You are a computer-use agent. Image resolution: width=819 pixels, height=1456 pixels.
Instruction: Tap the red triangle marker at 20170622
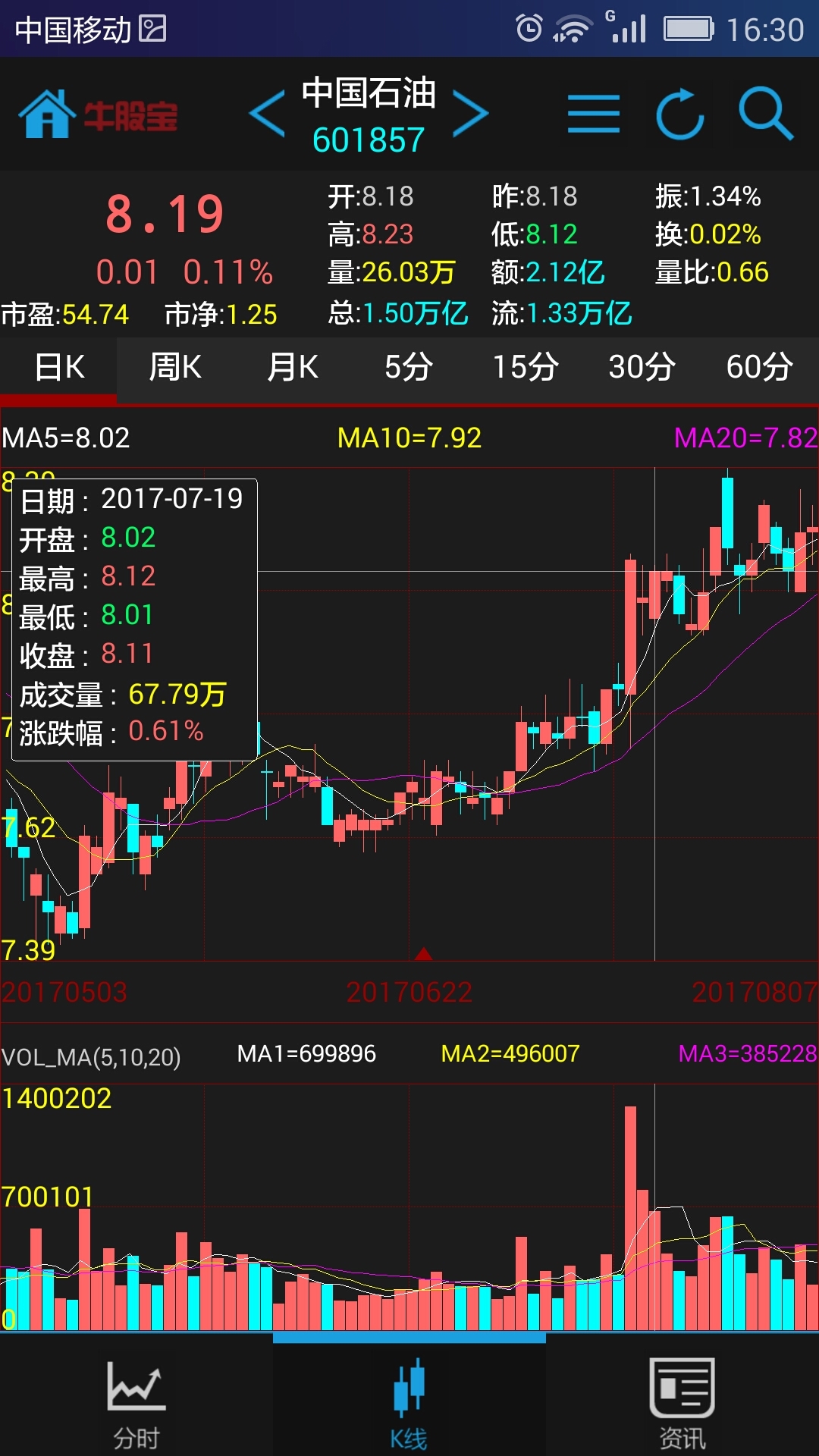point(423,954)
